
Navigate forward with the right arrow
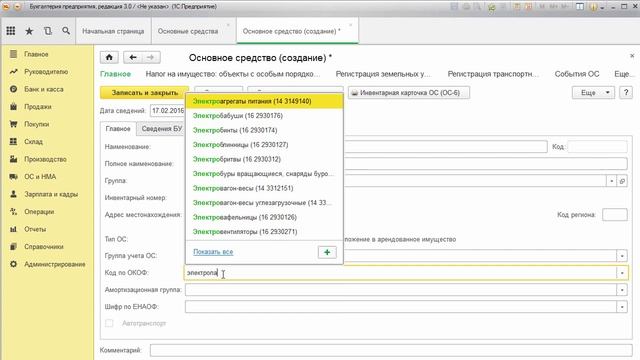tap(151, 58)
